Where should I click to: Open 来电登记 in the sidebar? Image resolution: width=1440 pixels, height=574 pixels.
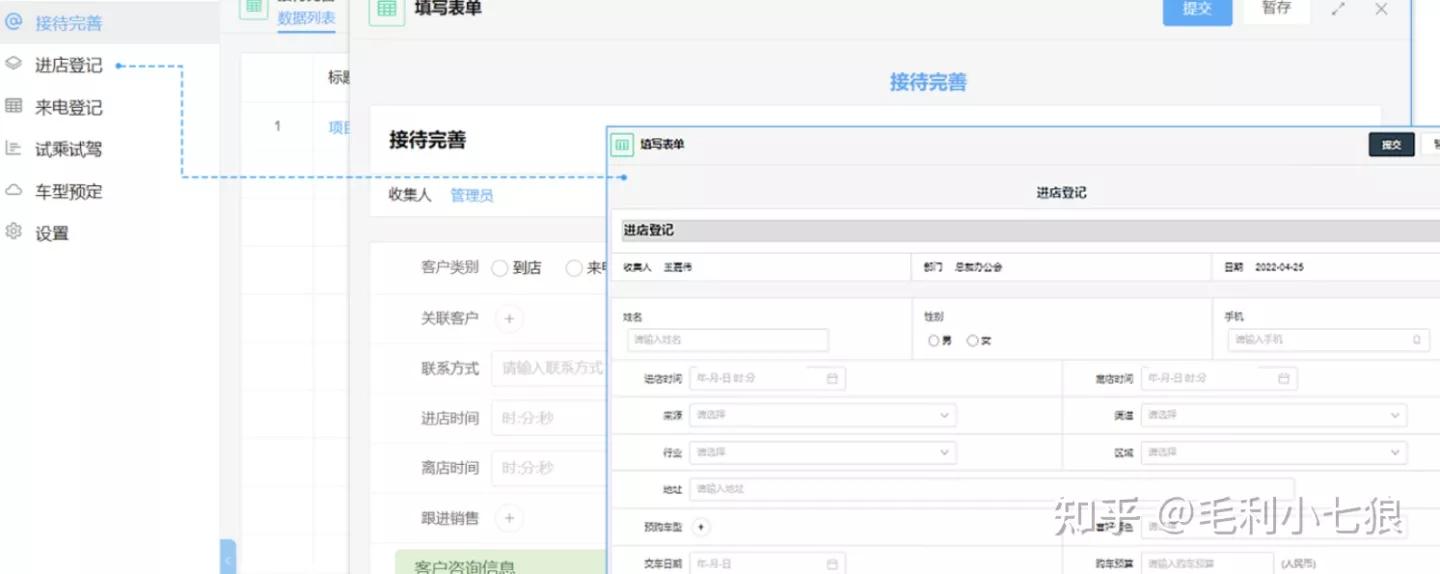68,107
